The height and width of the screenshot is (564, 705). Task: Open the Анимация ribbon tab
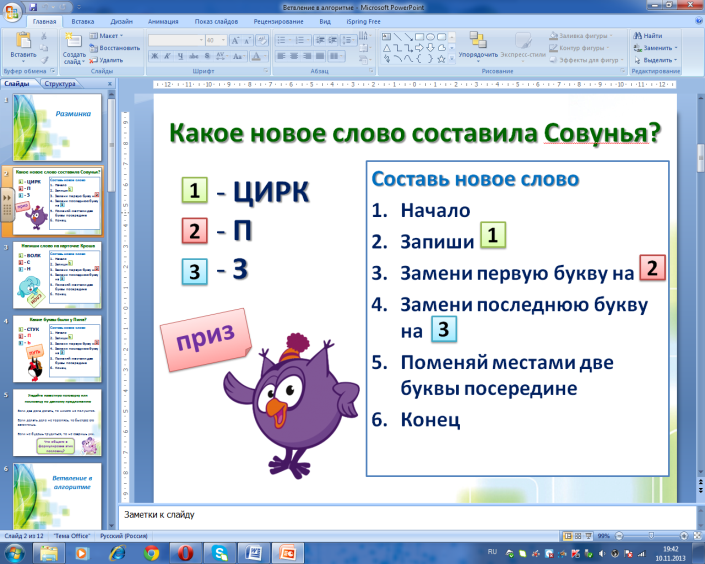[x=163, y=21]
